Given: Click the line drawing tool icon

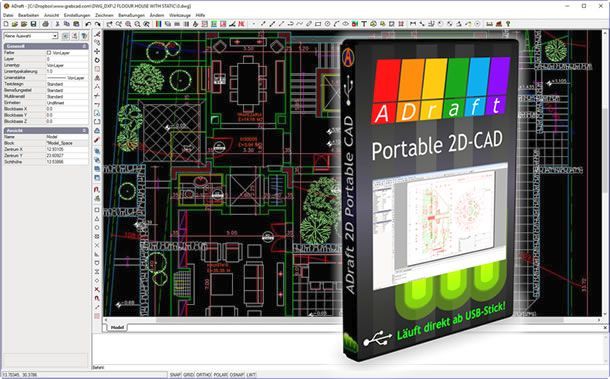Looking at the screenshot, I should (263, 24).
